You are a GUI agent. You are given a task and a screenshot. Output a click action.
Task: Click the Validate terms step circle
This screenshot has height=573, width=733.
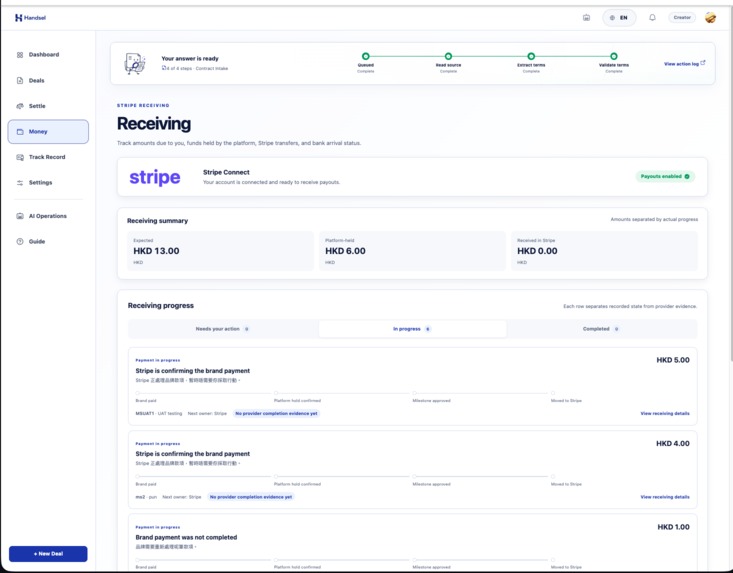pyautogui.click(x=614, y=56)
